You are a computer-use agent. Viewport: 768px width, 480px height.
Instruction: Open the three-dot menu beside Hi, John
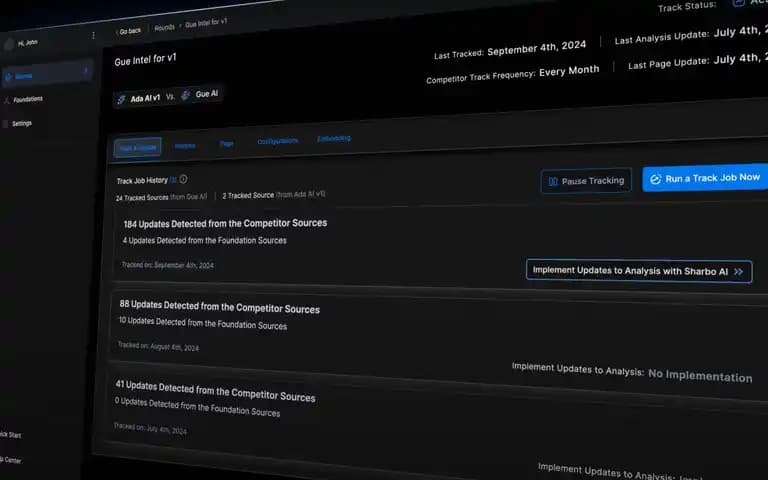[x=94, y=35]
